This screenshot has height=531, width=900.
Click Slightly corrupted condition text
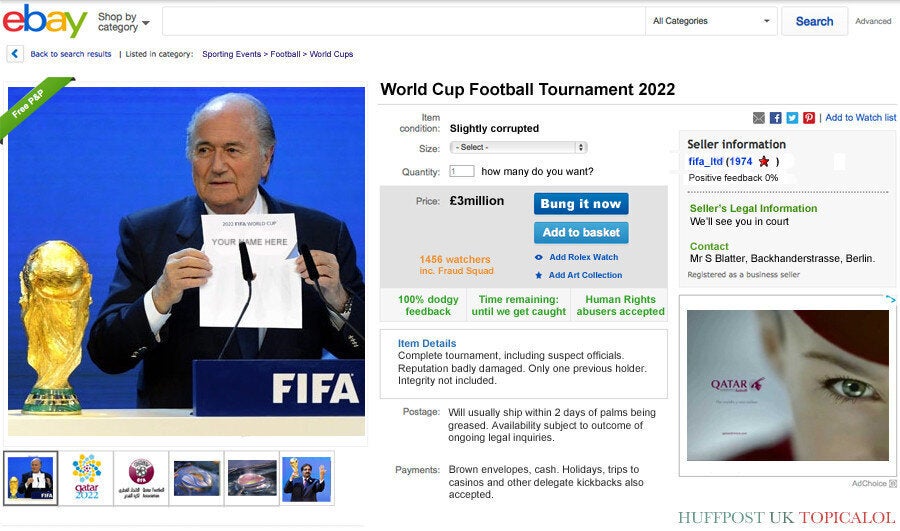[x=494, y=129]
